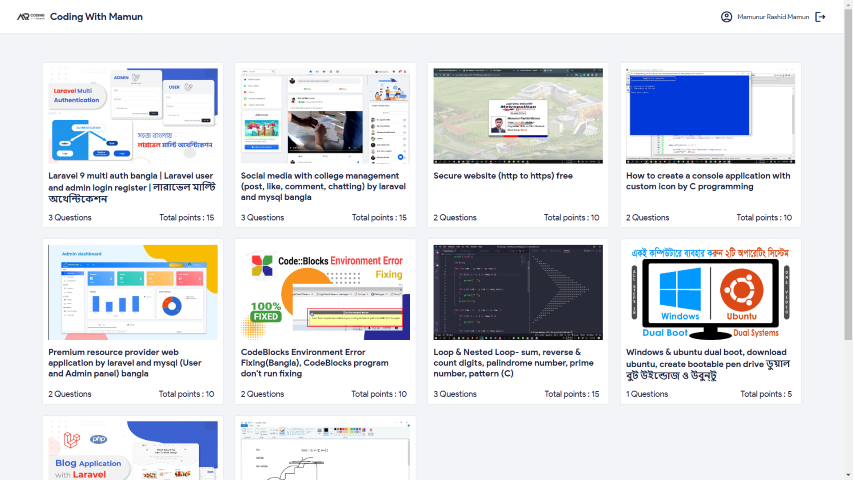Click the Loop & Nested Loop quiz title

click(x=514, y=363)
